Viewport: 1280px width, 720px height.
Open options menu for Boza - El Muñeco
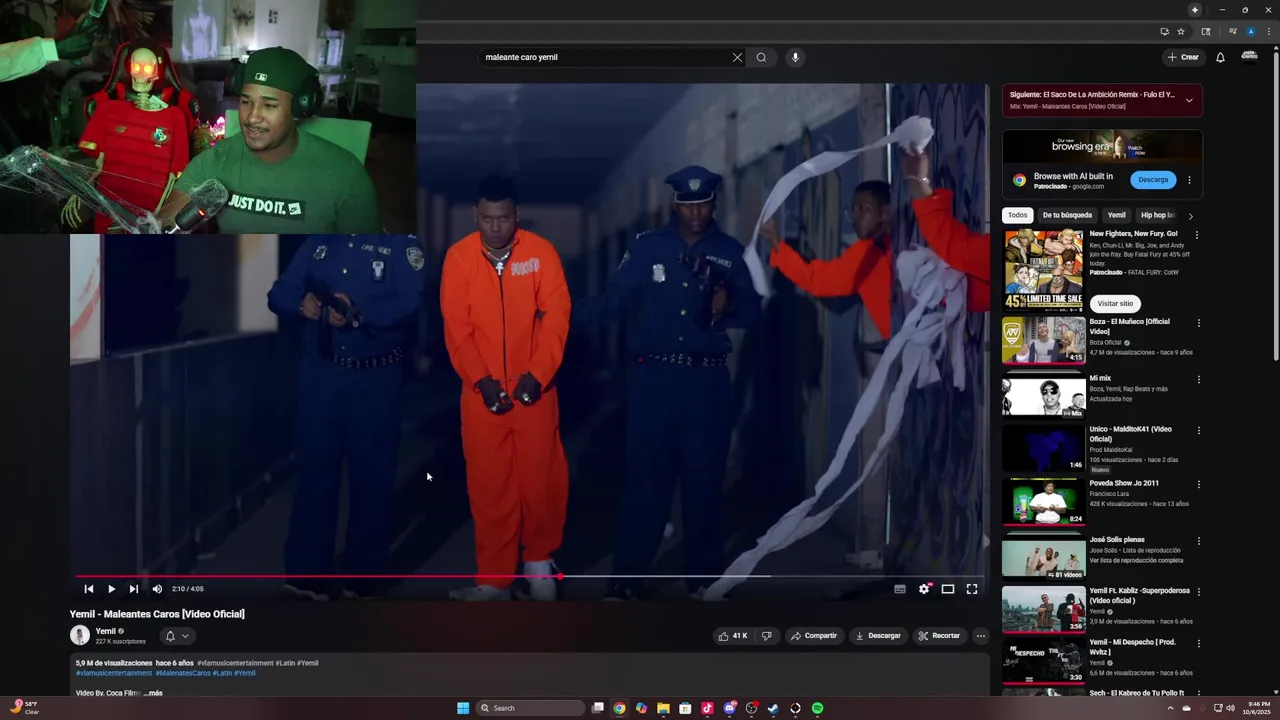1199,324
